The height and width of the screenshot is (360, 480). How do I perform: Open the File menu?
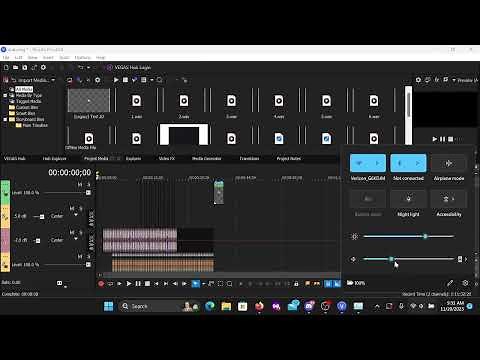coord(6,58)
